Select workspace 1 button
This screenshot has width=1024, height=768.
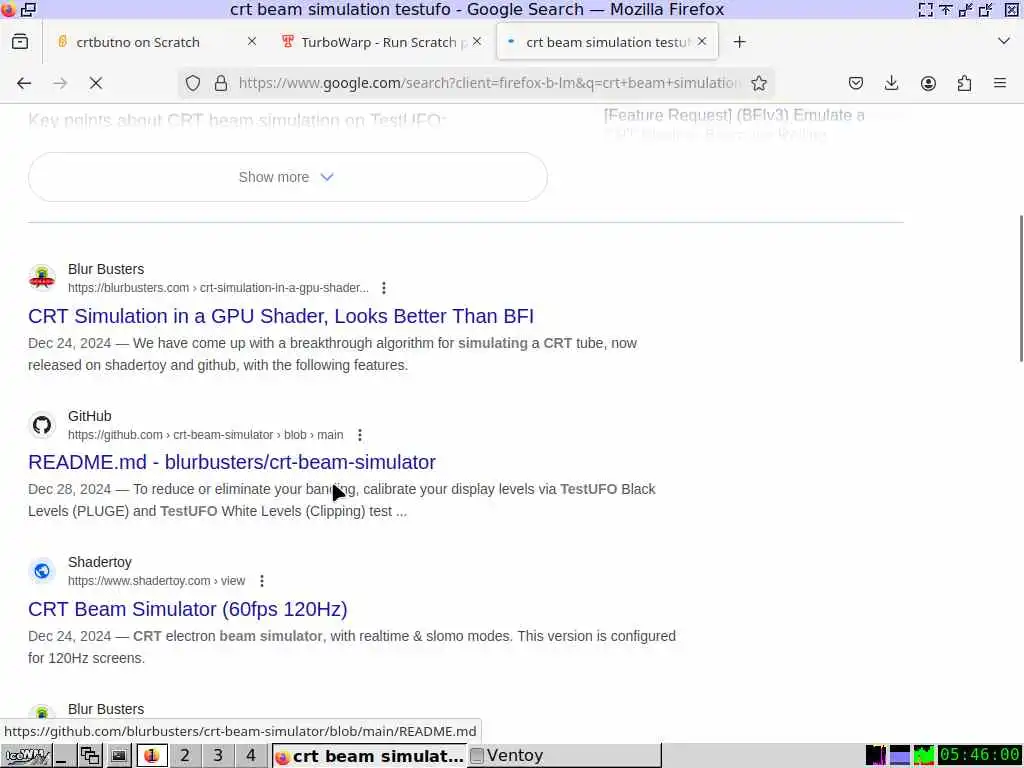click(x=152, y=756)
